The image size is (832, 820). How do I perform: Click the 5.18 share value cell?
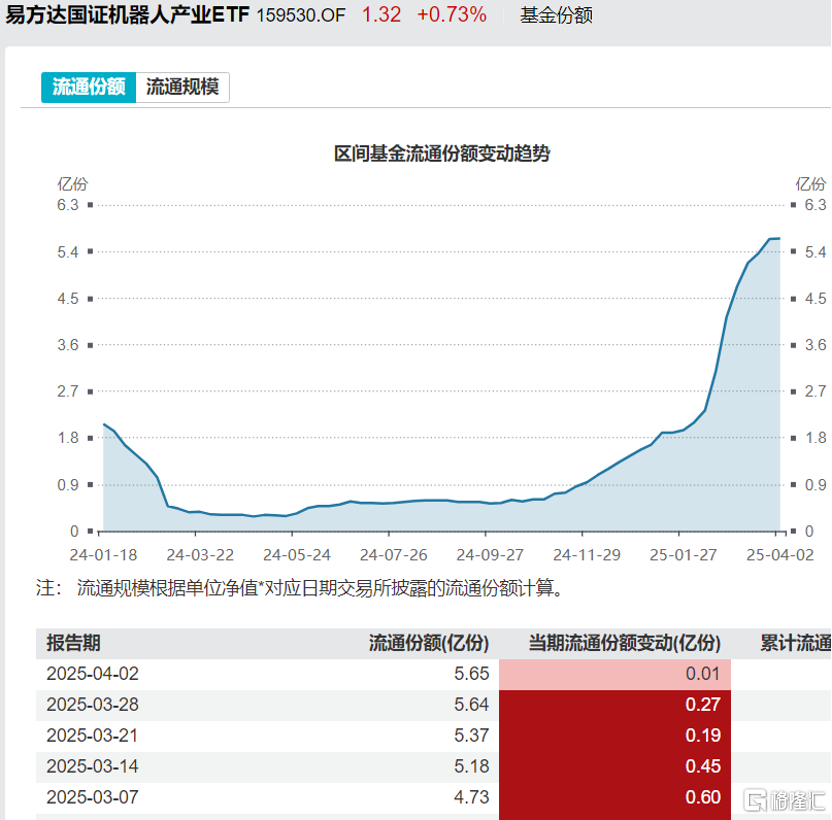pos(471,766)
